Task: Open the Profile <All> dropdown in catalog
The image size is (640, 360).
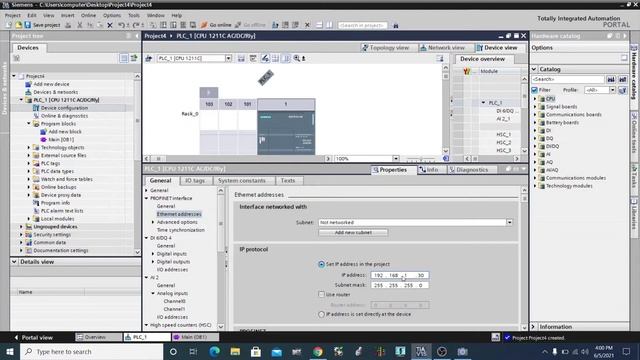Action: pyautogui.click(x=612, y=90)
